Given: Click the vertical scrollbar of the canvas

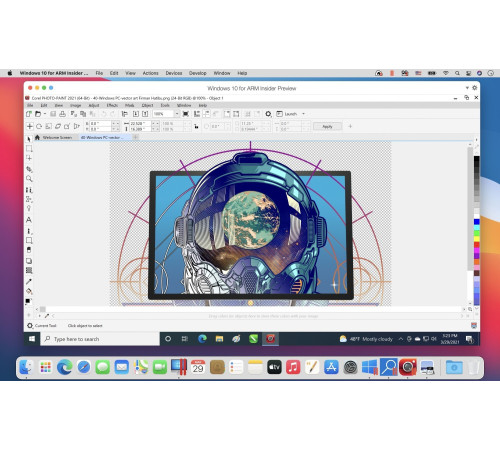Looking at the screenshot, I should click(x=470, y=208).
